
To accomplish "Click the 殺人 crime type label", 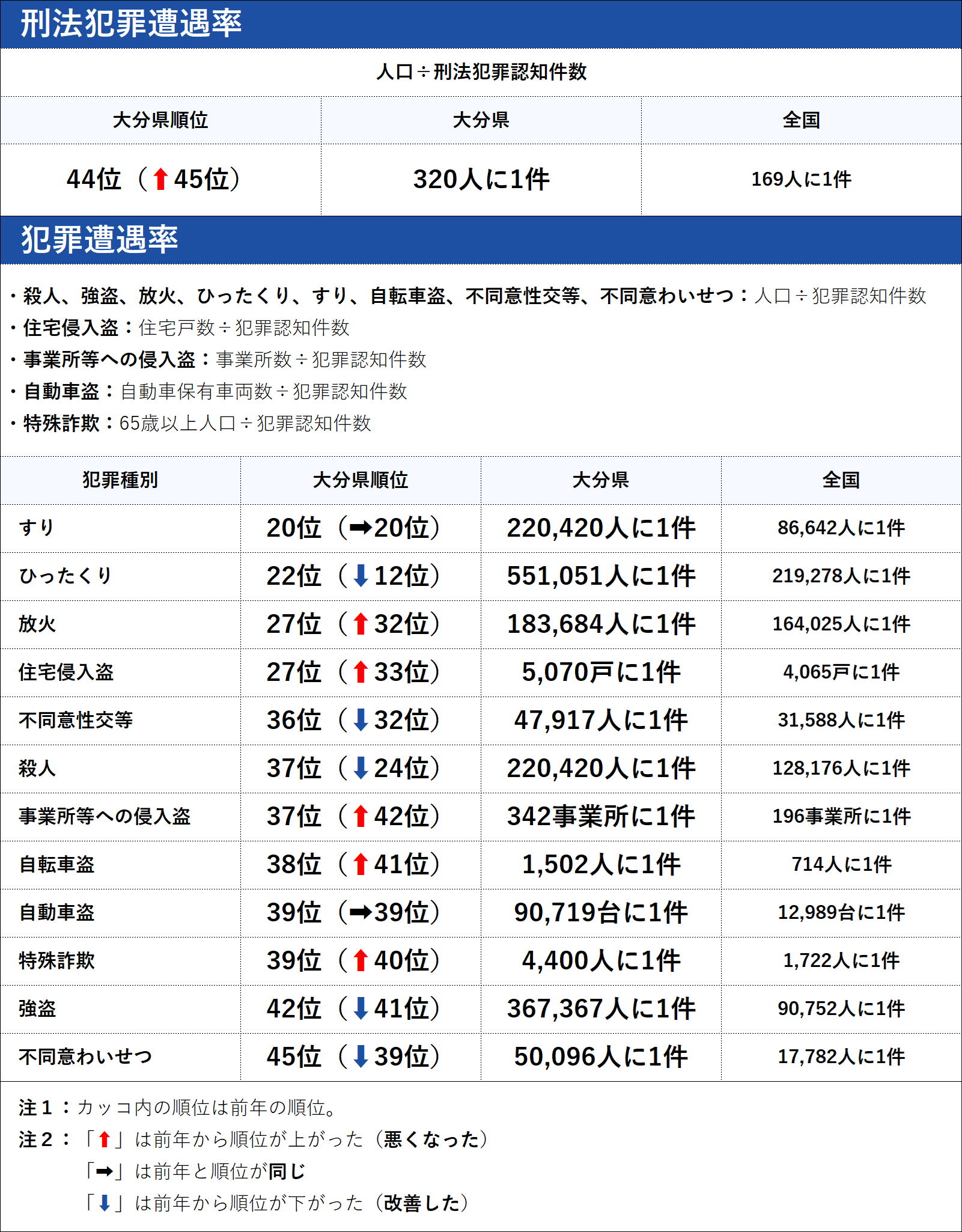I will pyautogui.click(x=37, y=769).
